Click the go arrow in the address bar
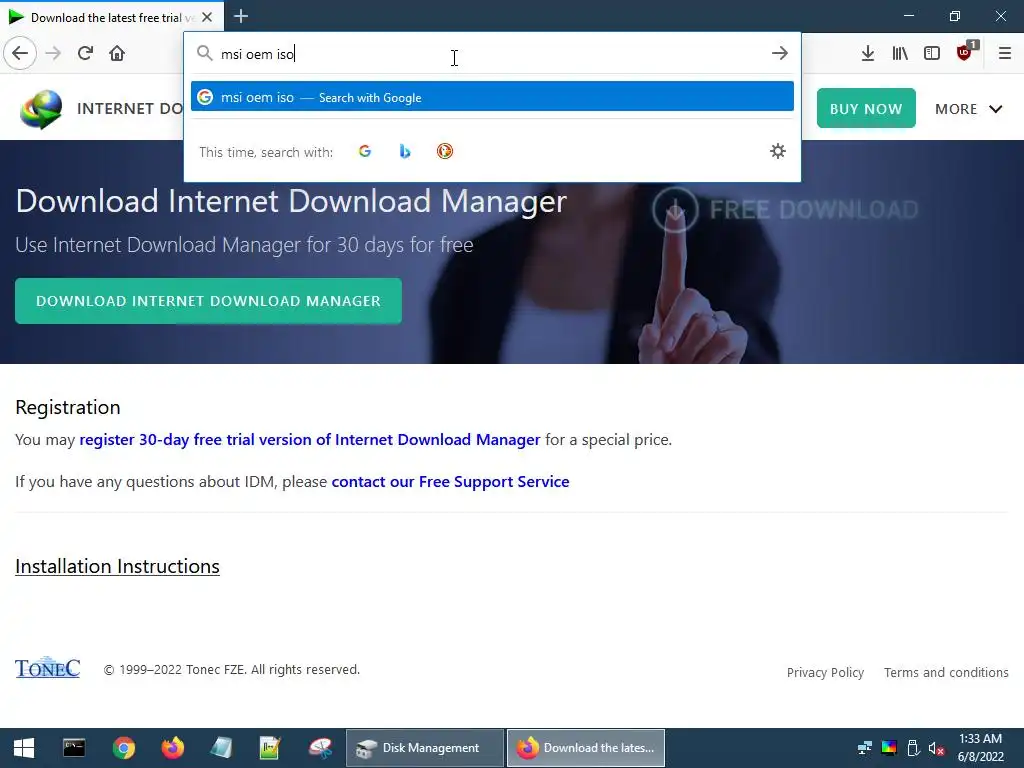This screenshot has height=768, width=1024. tap(779, 53)
